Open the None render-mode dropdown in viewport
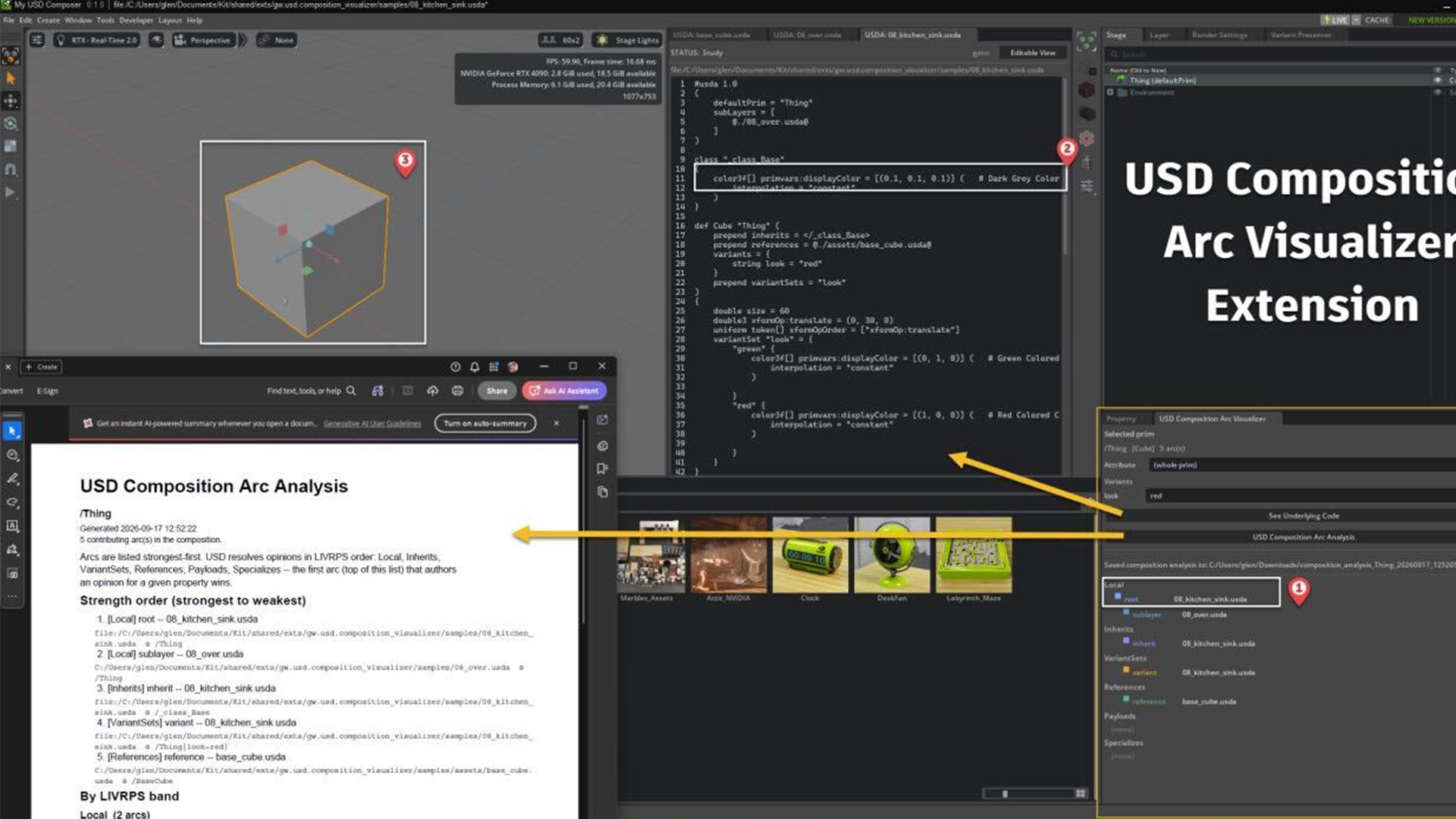This screenshot has width=1456, height=819. [x=277, y=40]
